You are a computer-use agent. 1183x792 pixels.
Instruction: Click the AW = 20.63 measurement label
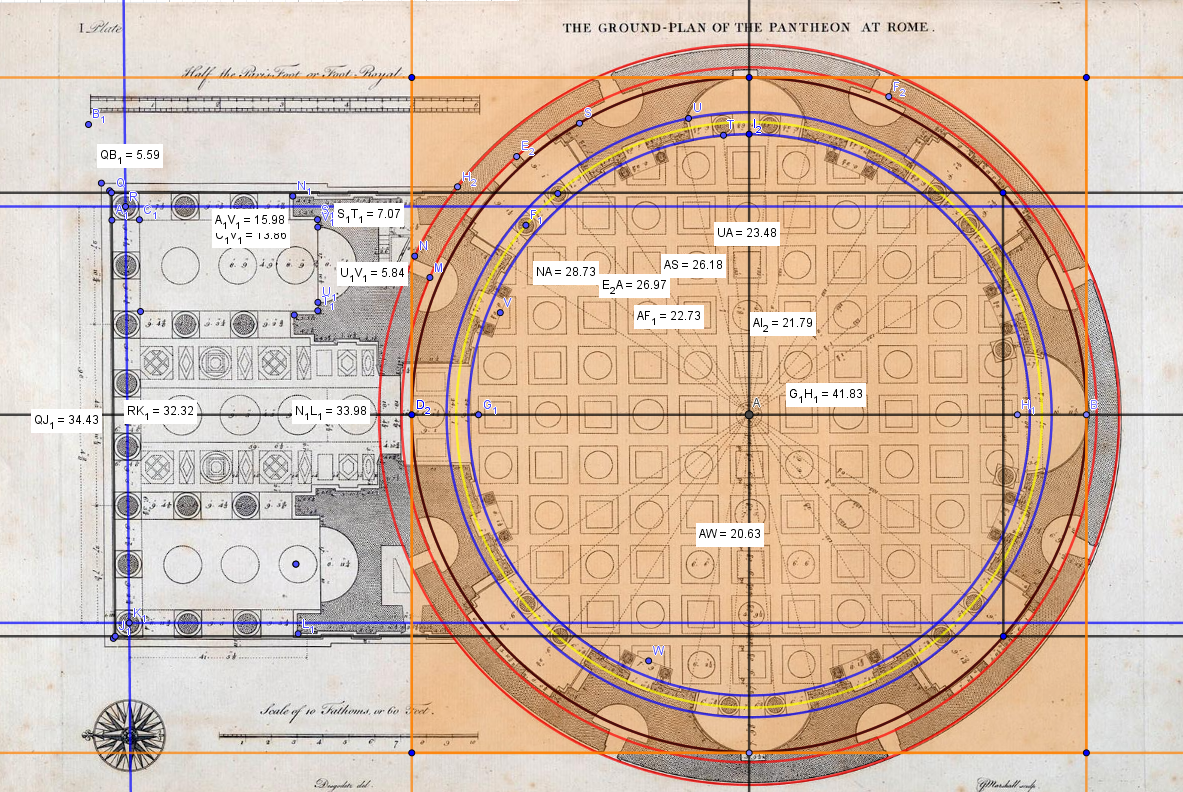click(730, 534)
